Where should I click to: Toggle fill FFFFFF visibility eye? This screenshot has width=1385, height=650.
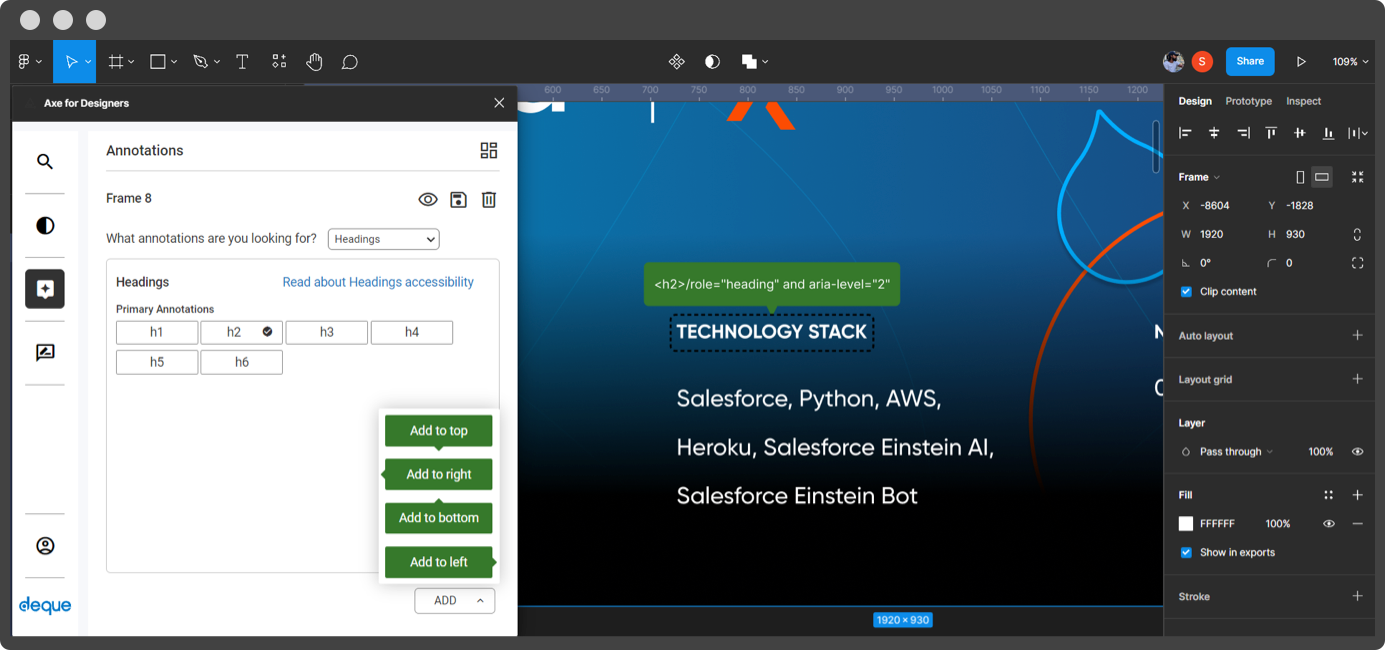pos(1329,524)
